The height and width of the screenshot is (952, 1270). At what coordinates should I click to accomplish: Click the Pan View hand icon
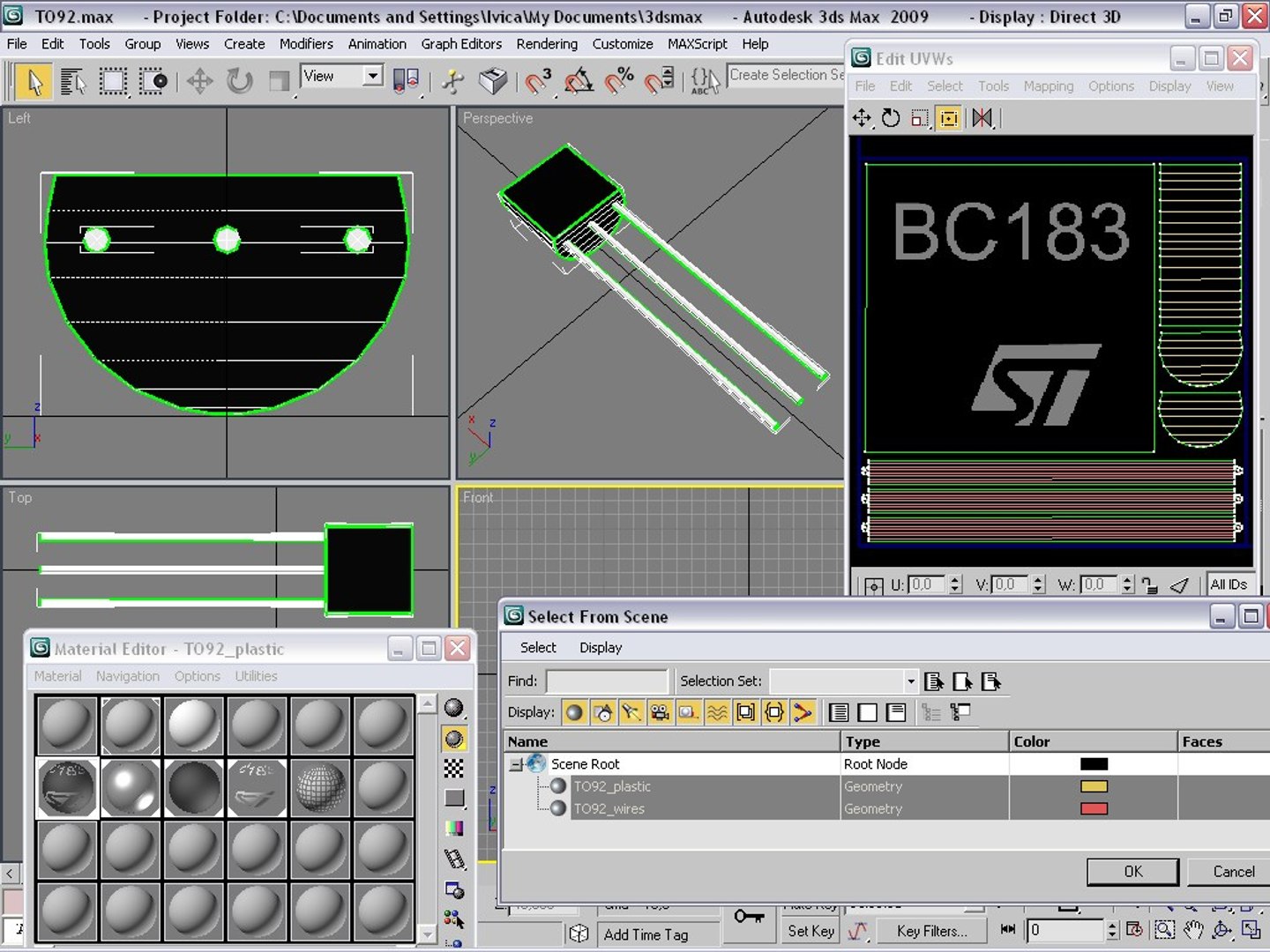point(1193,930)
